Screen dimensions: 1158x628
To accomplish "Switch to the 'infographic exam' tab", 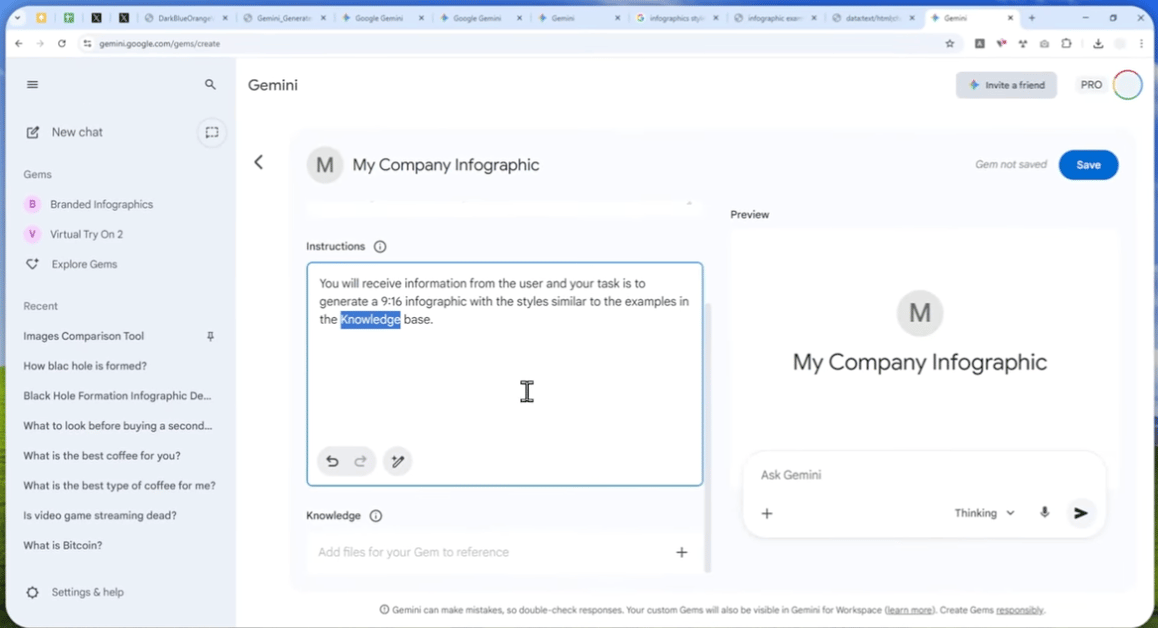I will tap(774, 18).
